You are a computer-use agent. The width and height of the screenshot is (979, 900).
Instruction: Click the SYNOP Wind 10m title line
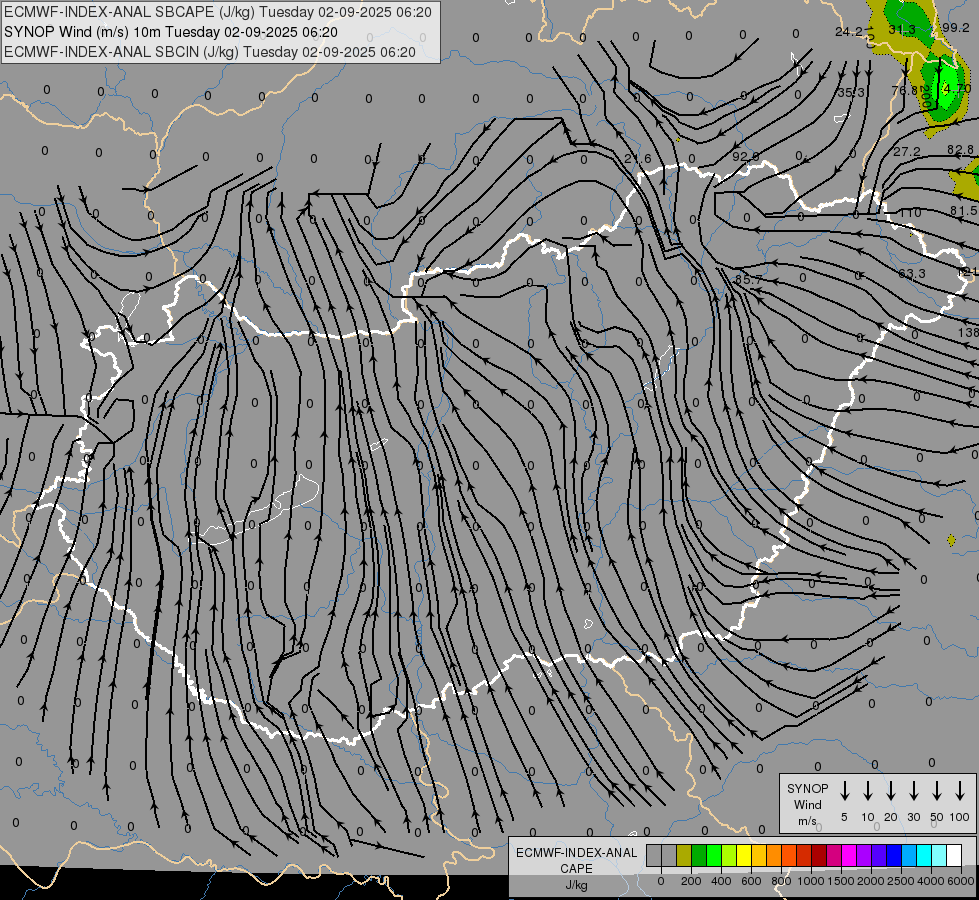170,32
